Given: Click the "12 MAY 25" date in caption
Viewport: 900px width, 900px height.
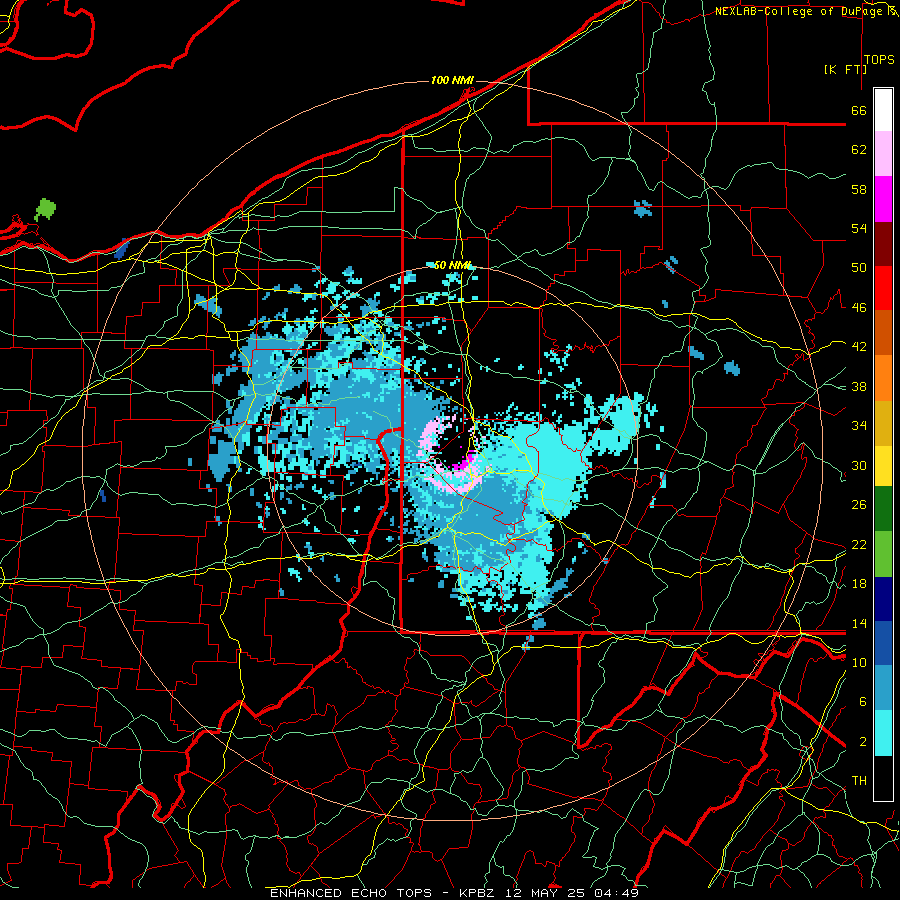Looking at the screenshot, I should (545, 893).
